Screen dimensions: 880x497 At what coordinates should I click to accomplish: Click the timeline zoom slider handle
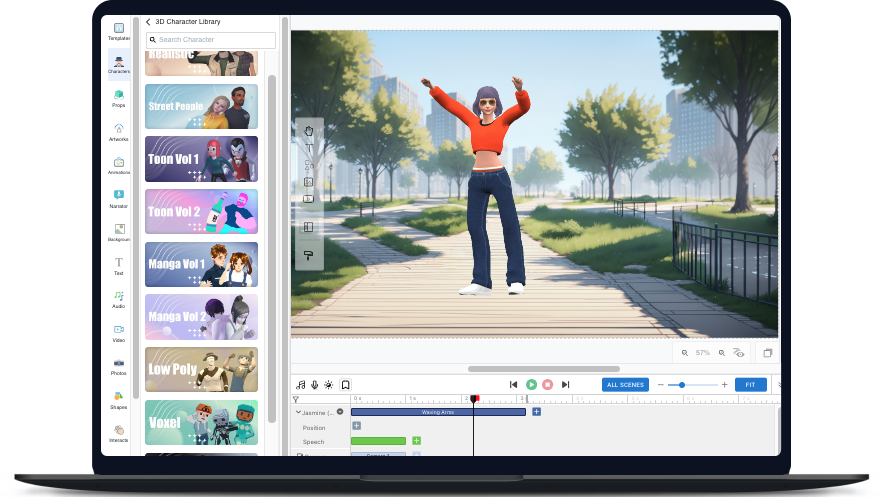(682, 385)
